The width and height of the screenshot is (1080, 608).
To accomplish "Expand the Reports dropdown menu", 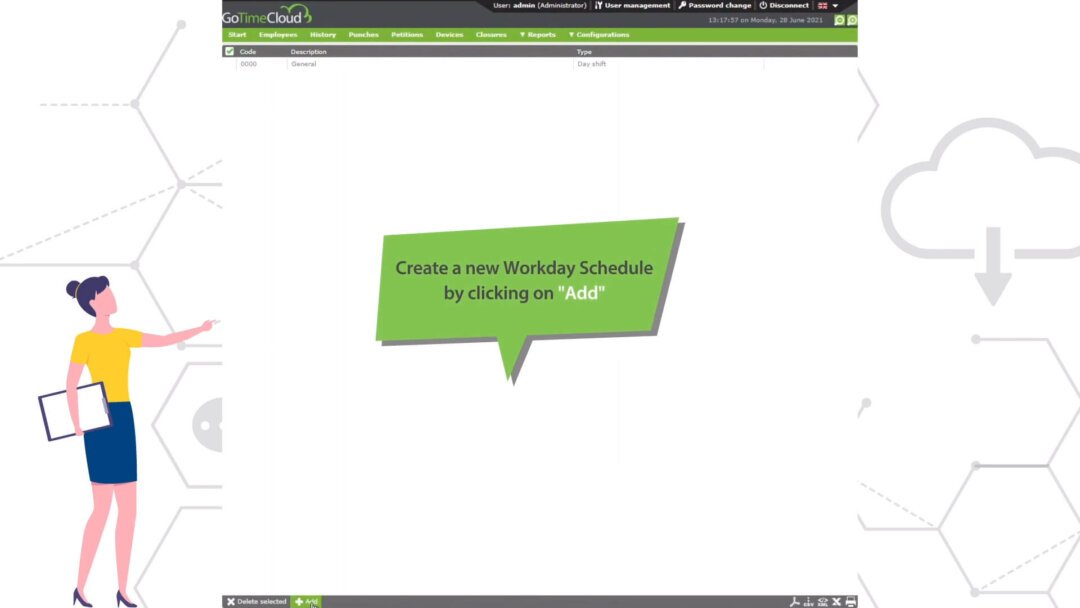I will point(538,35).
